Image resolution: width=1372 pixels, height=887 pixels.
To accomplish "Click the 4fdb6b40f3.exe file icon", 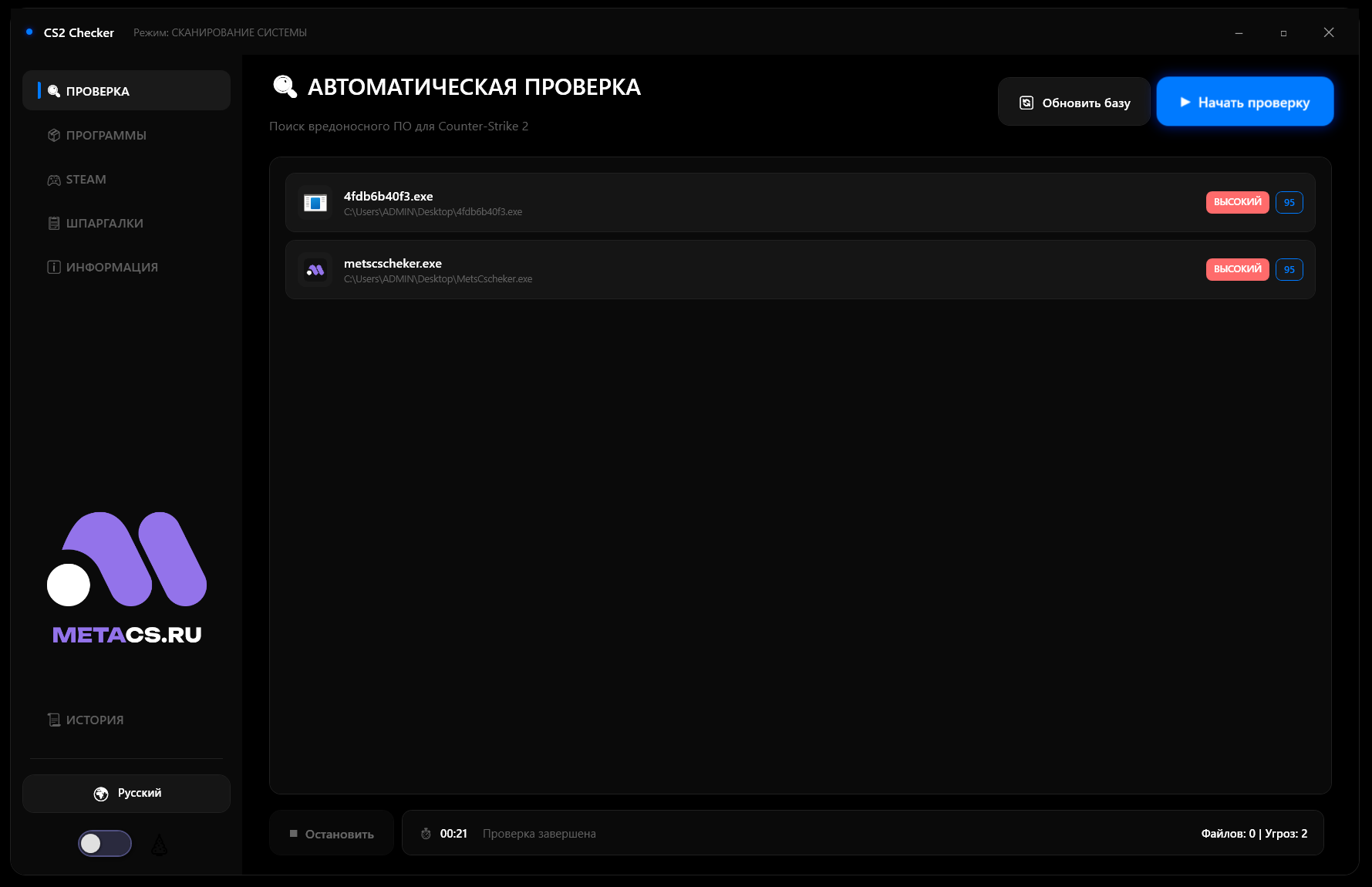I will click(x=315, y=203).
